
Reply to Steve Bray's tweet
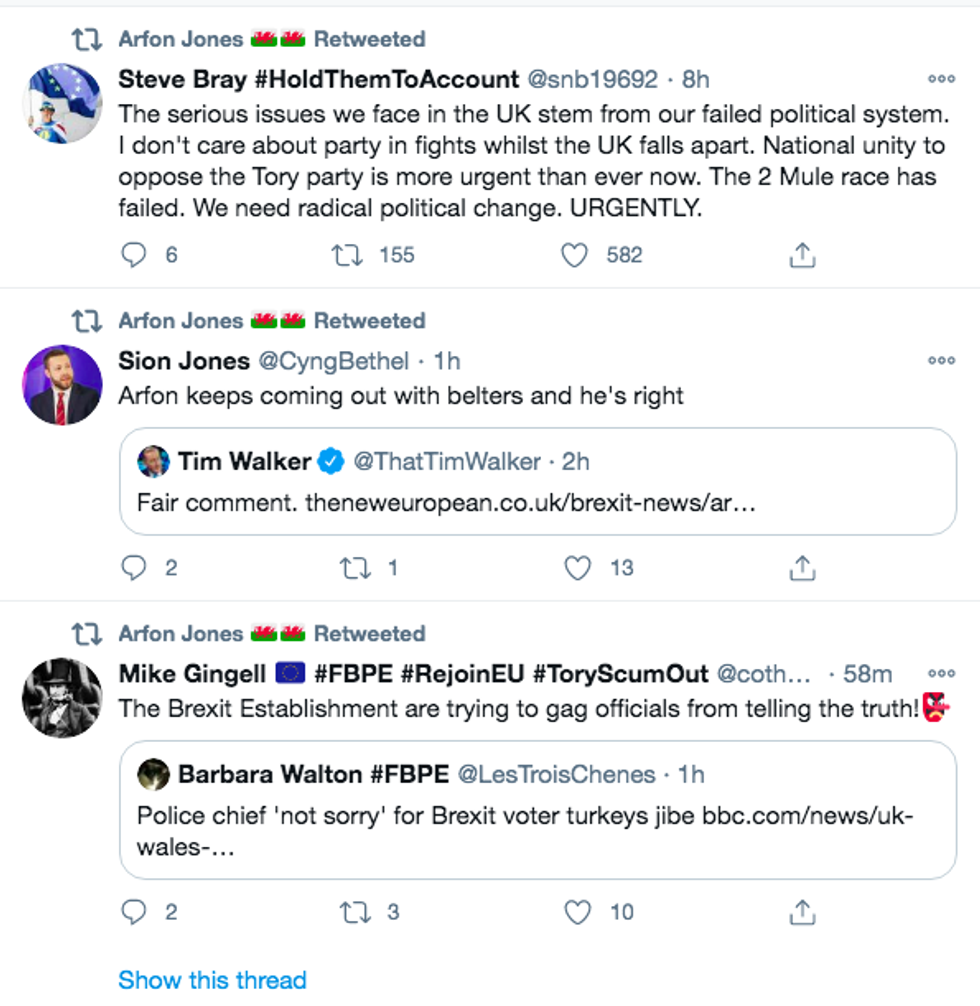[134, 256]
